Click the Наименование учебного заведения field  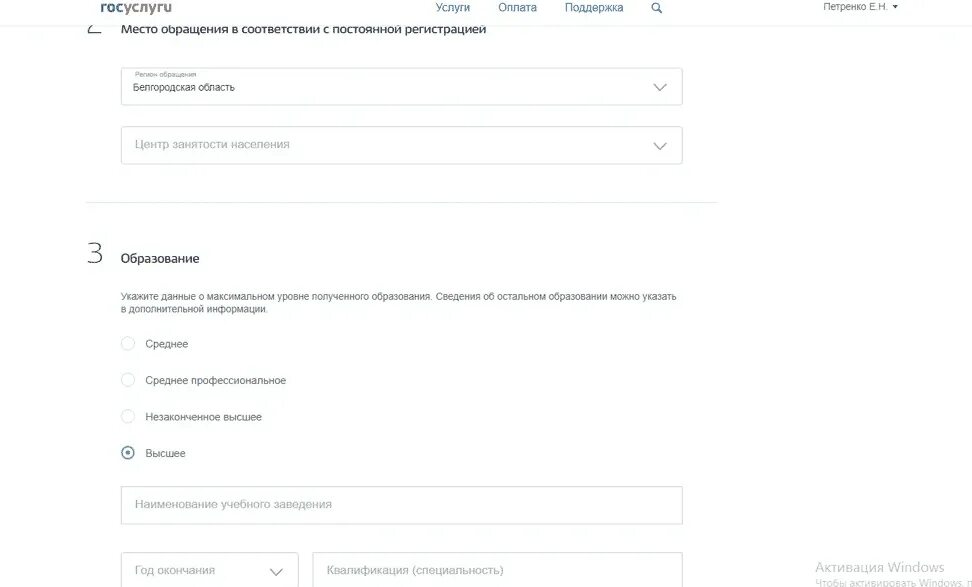tap(402, 505)
